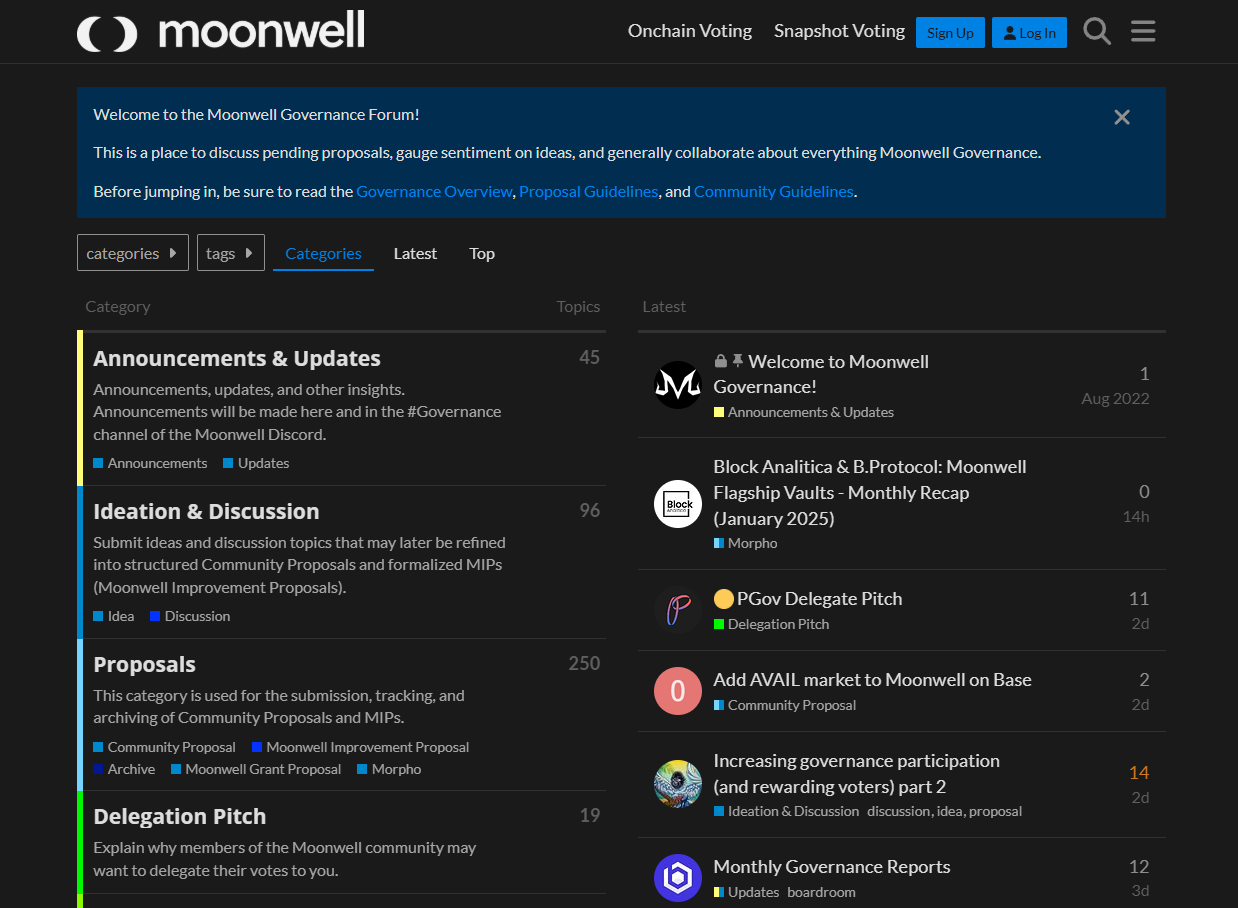Image resolution: width=1238 pixels, height=908 pixels.
Task: Open the Block Analitica poster avatar
Action: [678, 504]
